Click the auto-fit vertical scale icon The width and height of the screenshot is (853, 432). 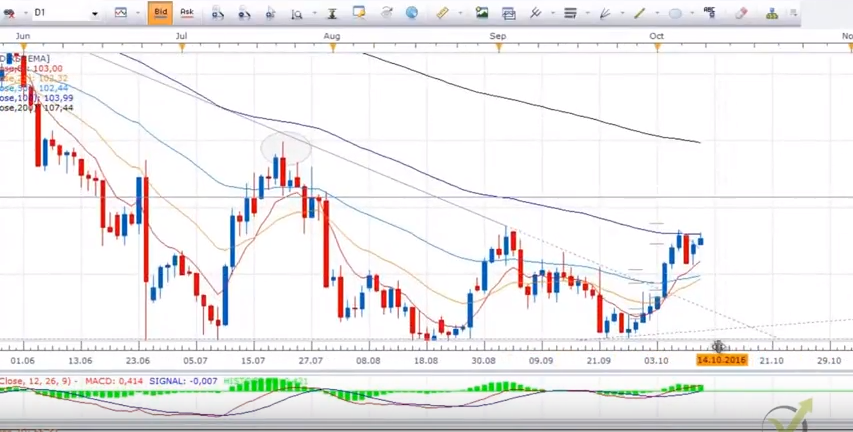332,13
